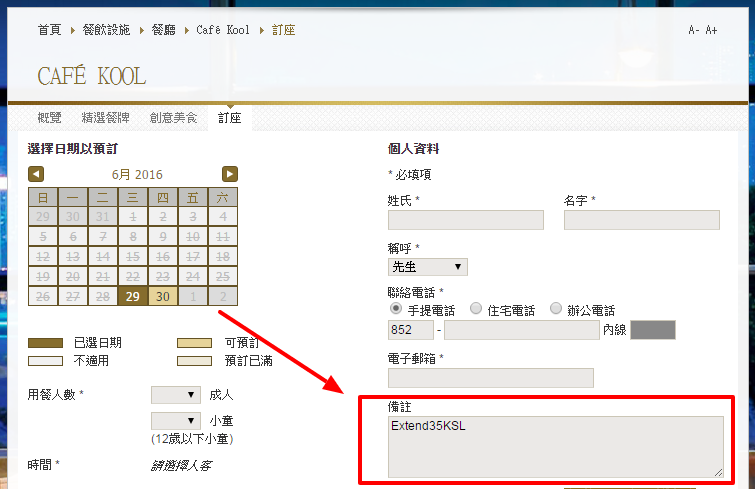Select 辦公電話 radio button

tap(556, 308)
